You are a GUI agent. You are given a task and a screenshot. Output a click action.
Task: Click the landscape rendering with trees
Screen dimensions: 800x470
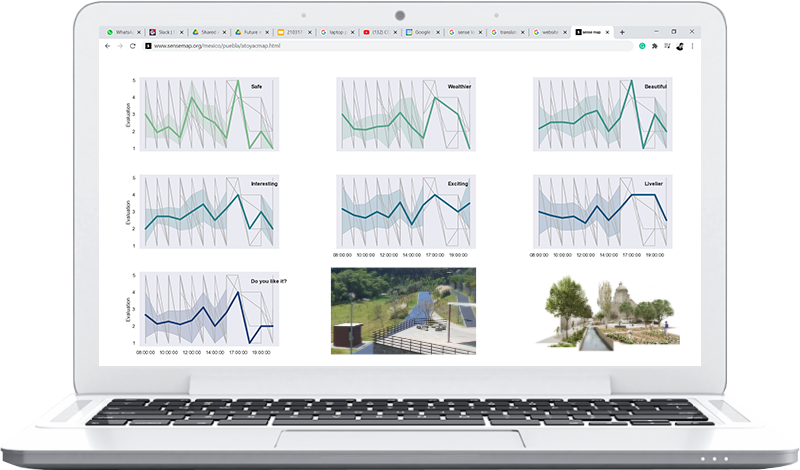(x=600, y=312)
